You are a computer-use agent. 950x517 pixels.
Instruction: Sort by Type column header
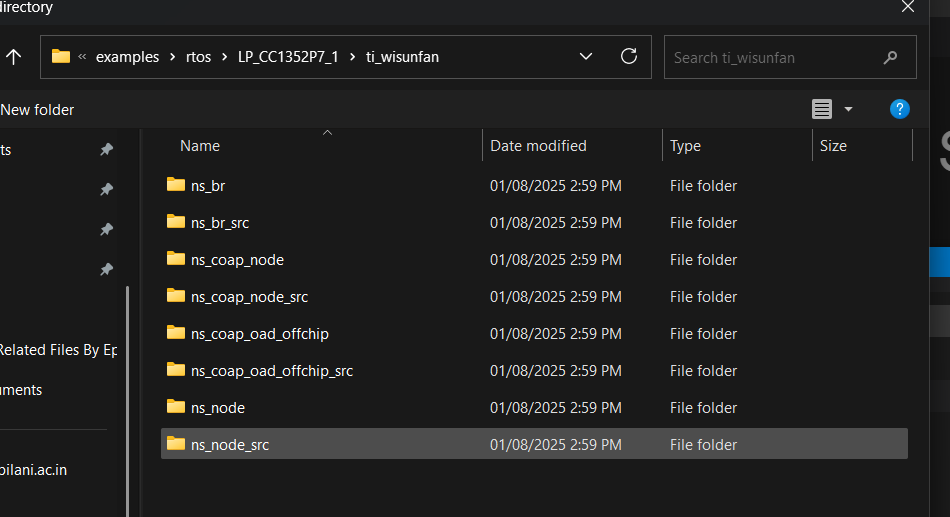click(685, 146)
